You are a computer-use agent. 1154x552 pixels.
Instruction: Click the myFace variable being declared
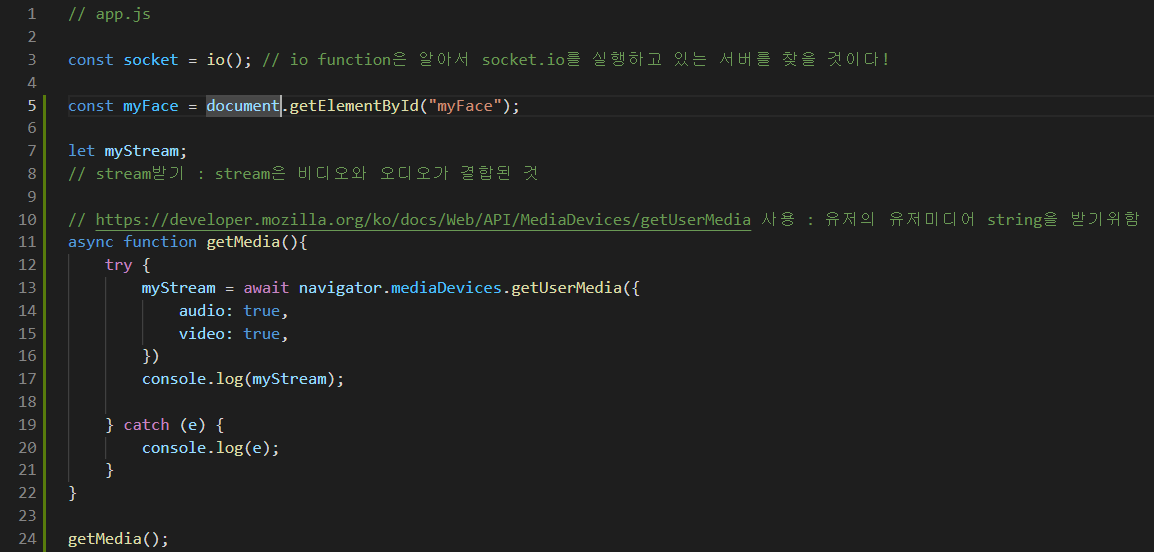tap(151, 106)
